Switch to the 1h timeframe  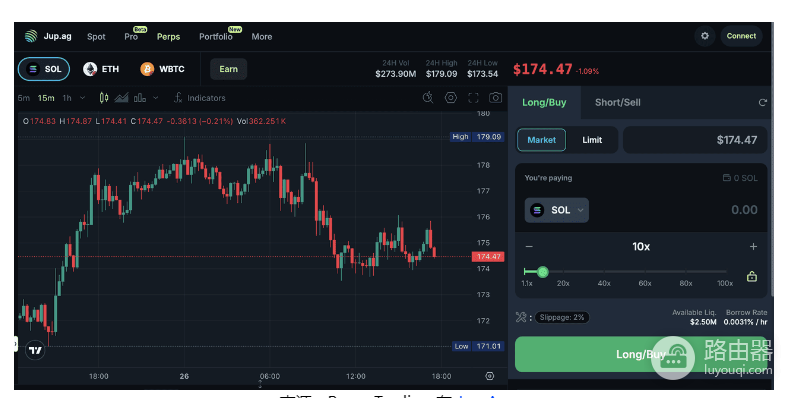pos(67,98)
